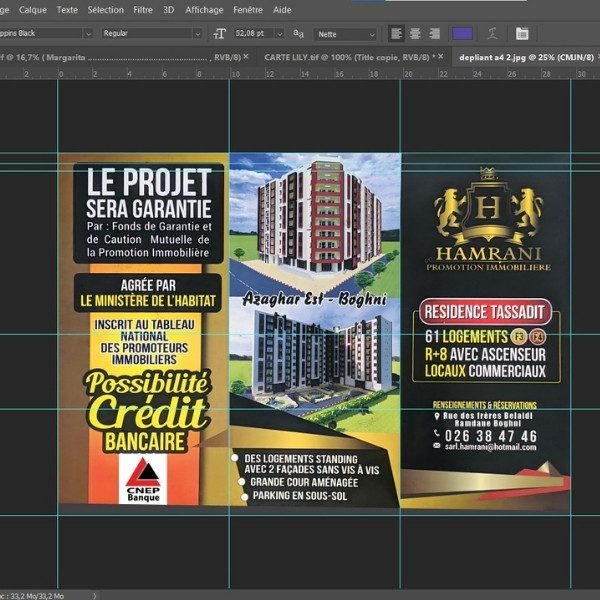Click the center text alignment icon
Image resolution: width=600 pixels, height=600 pixels.
[x=415, y=33]
